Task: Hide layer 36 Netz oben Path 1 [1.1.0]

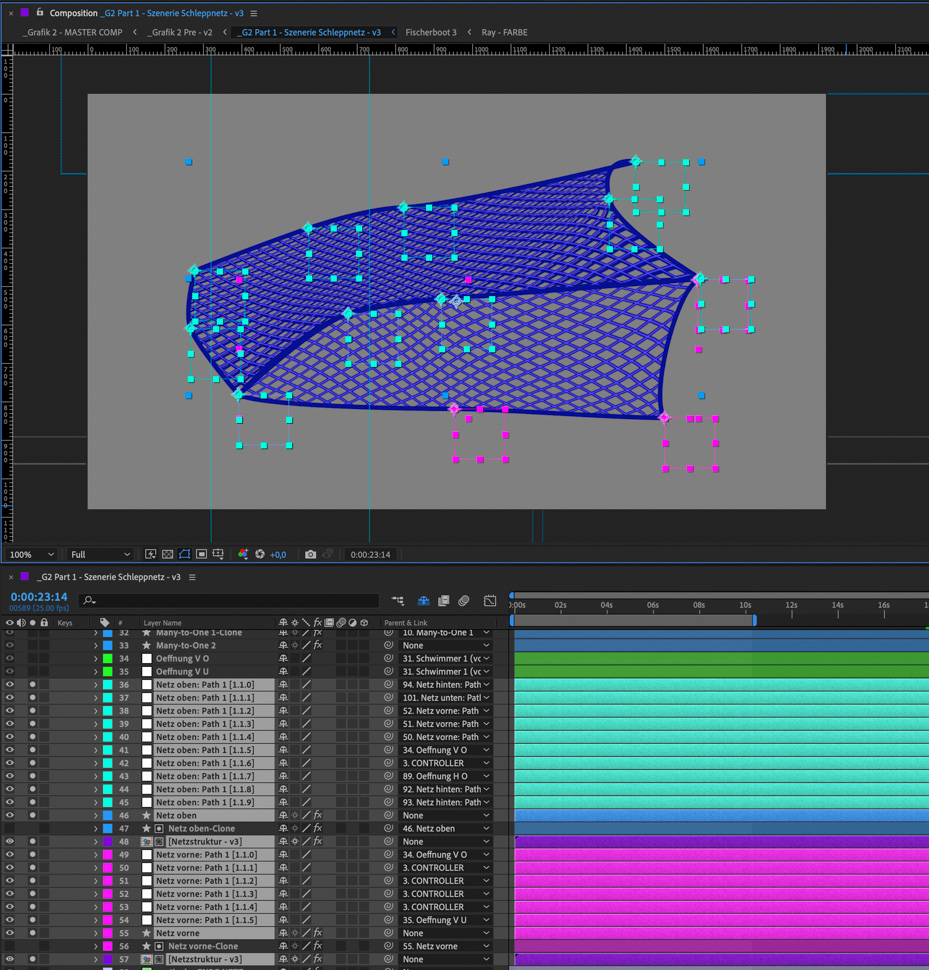Action: (x=10, y=685)
